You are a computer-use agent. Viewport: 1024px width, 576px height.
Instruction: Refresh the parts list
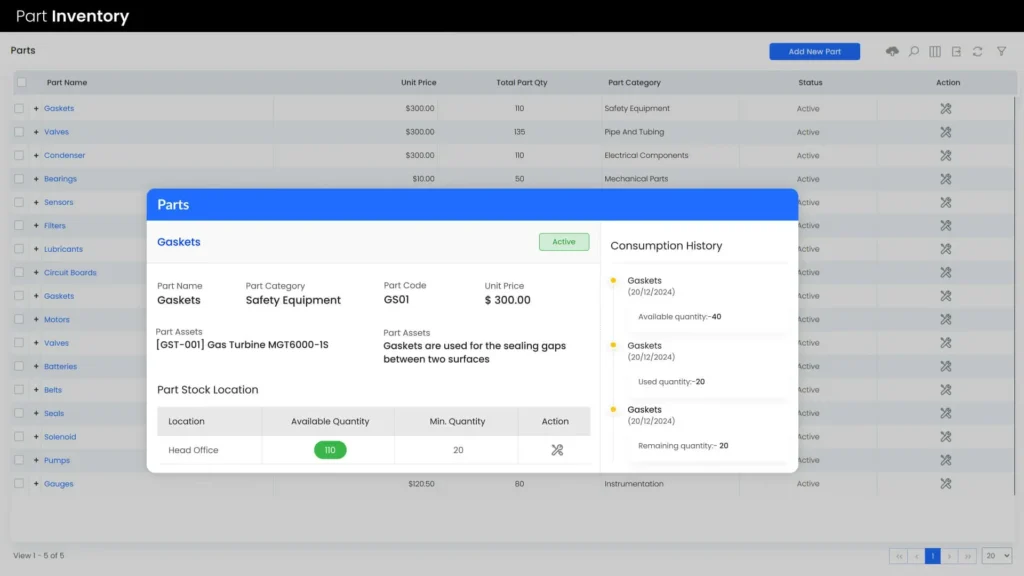tap(978, 52)
